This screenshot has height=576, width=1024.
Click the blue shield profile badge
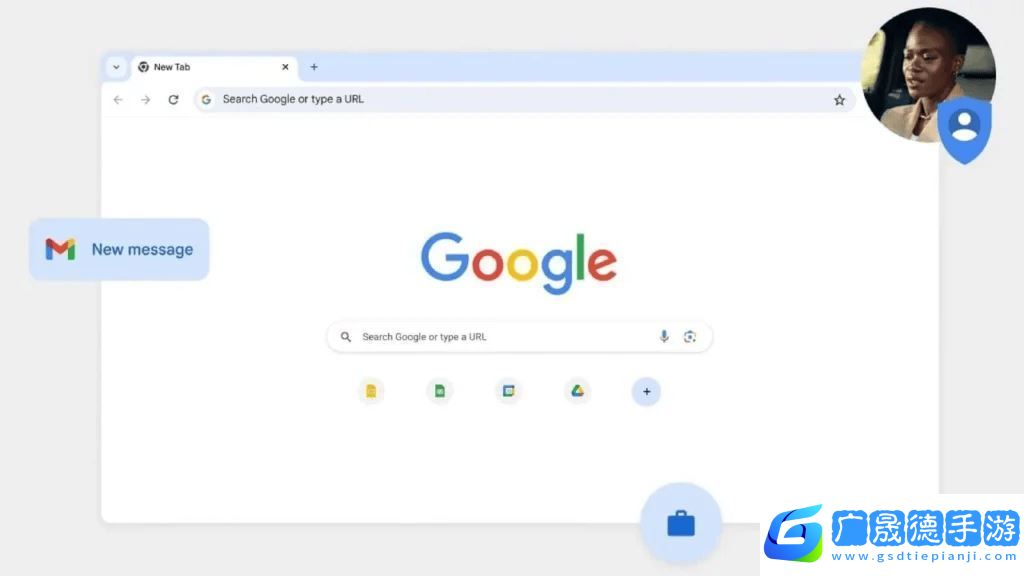click(965, 129)
